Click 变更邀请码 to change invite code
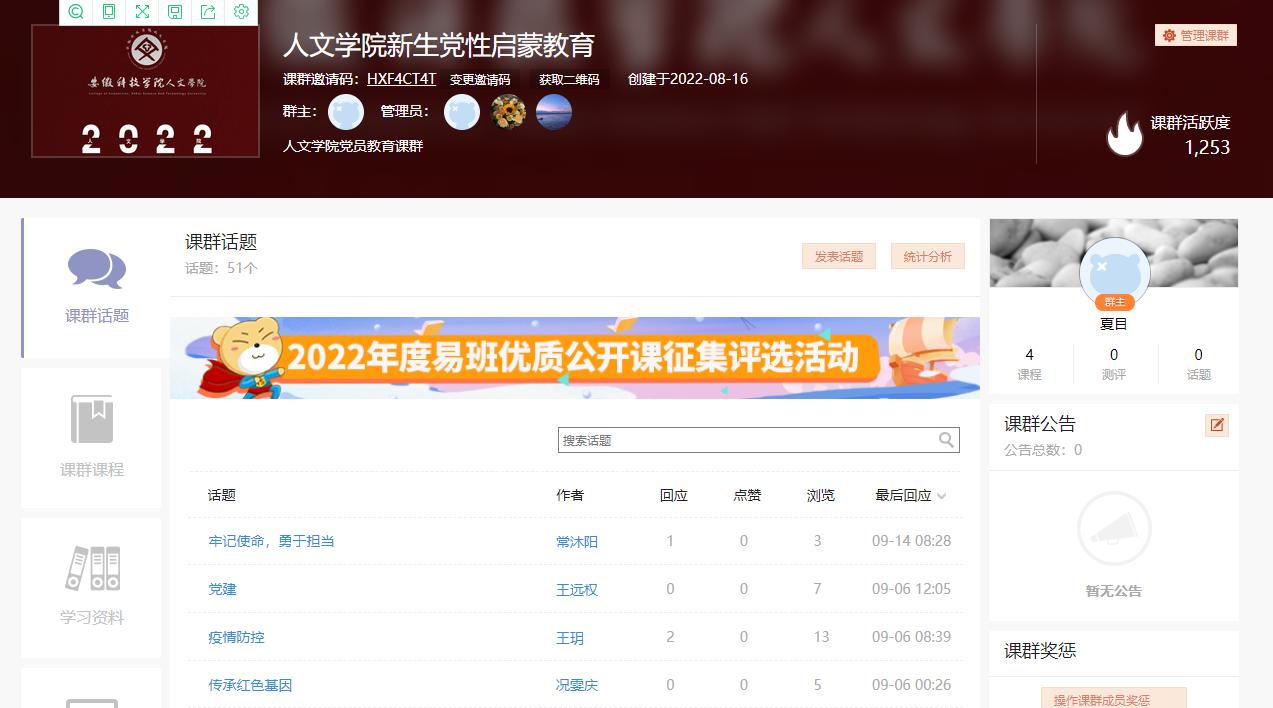This screenshot has width=1273, height=708. tap(480, 80)
